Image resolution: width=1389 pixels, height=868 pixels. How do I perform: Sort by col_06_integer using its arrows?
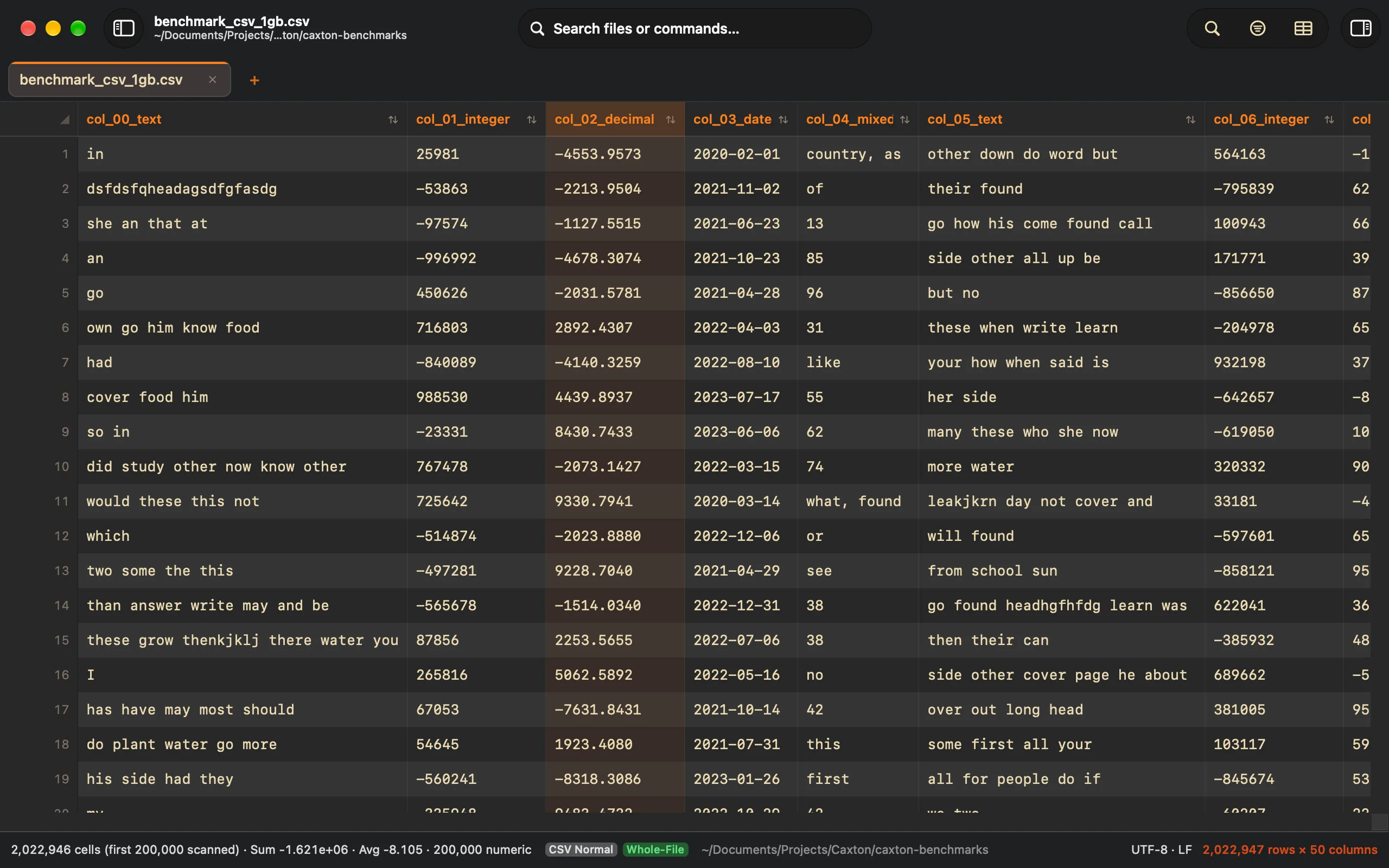[1329, 119]
